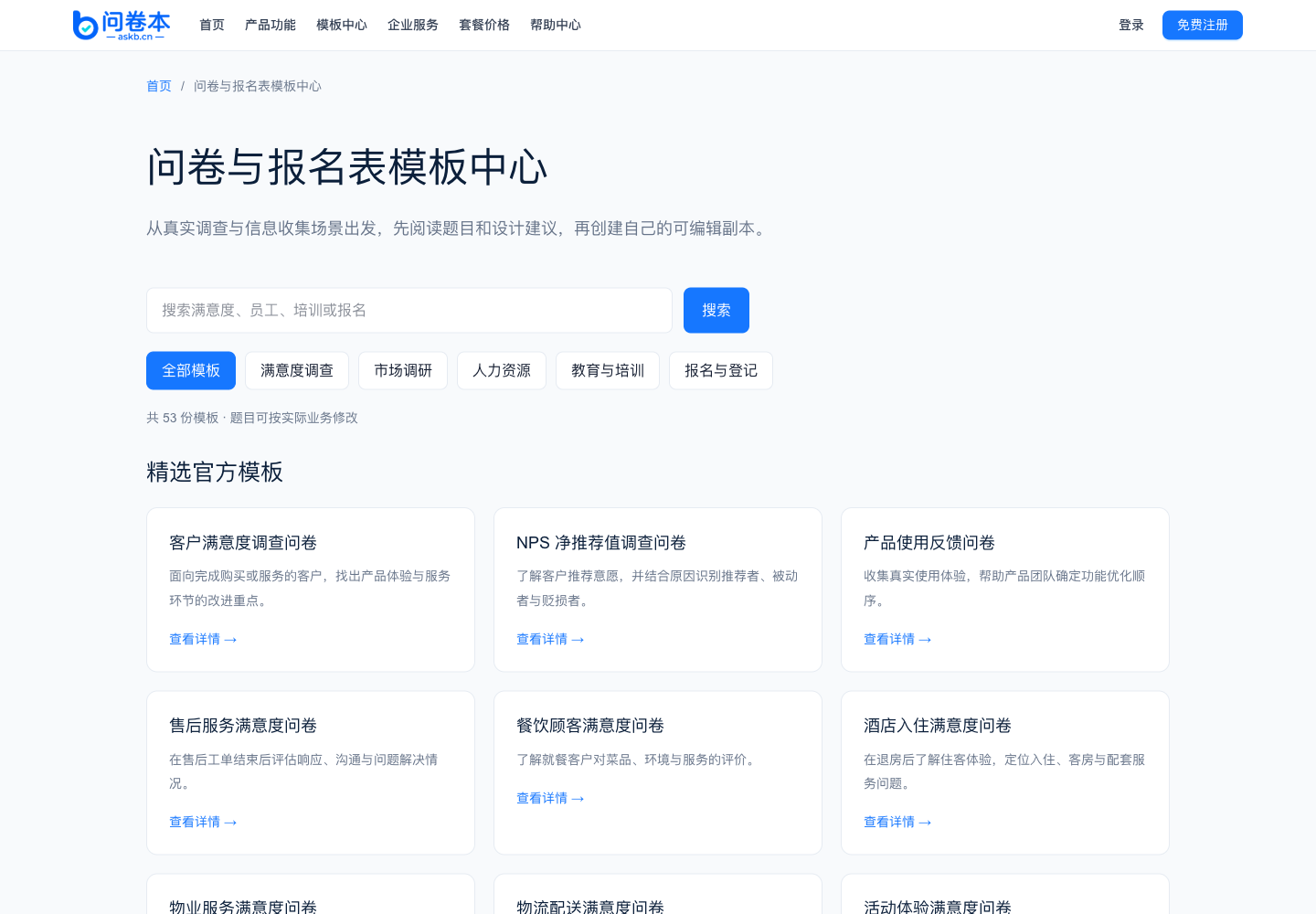Image resolution: width=1316 pixels, height=914 pixels.
Task: Click the 搜索 button
Action: (716, 311)
